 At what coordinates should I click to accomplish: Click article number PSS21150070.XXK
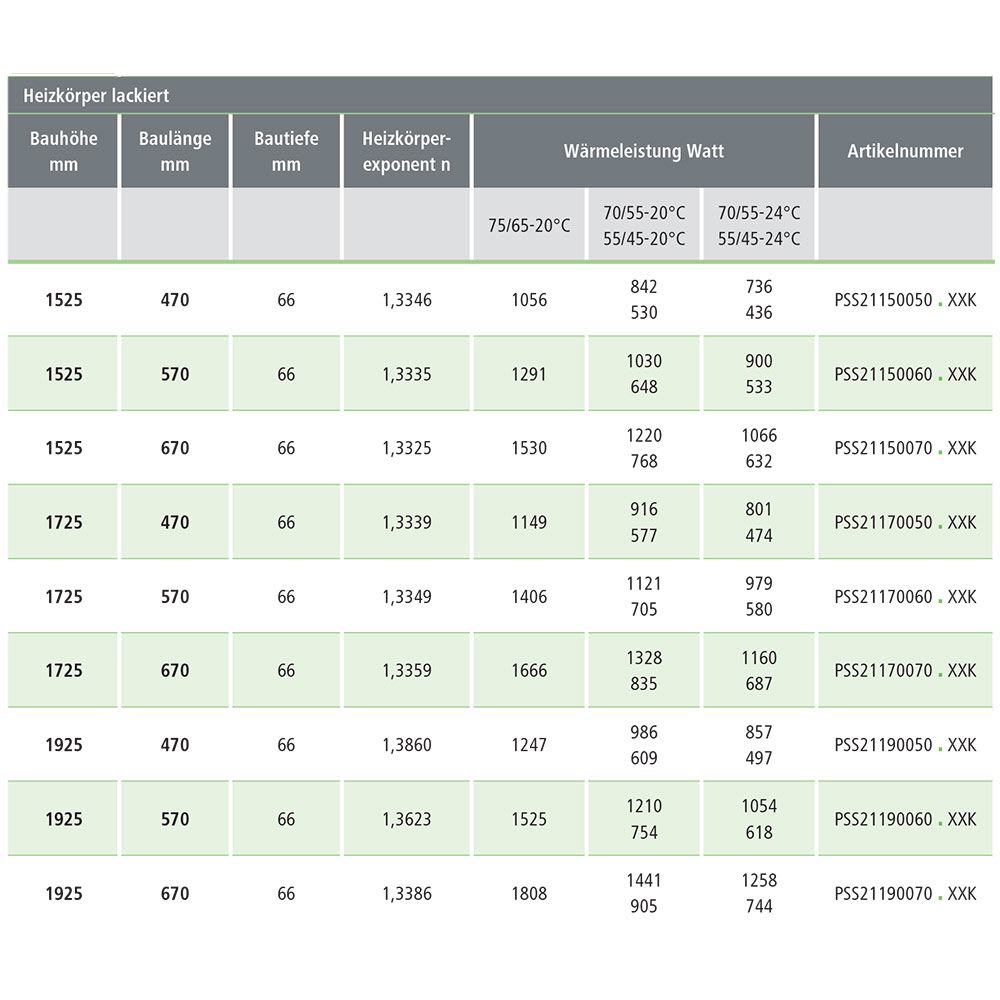click(x=905, y=448)
